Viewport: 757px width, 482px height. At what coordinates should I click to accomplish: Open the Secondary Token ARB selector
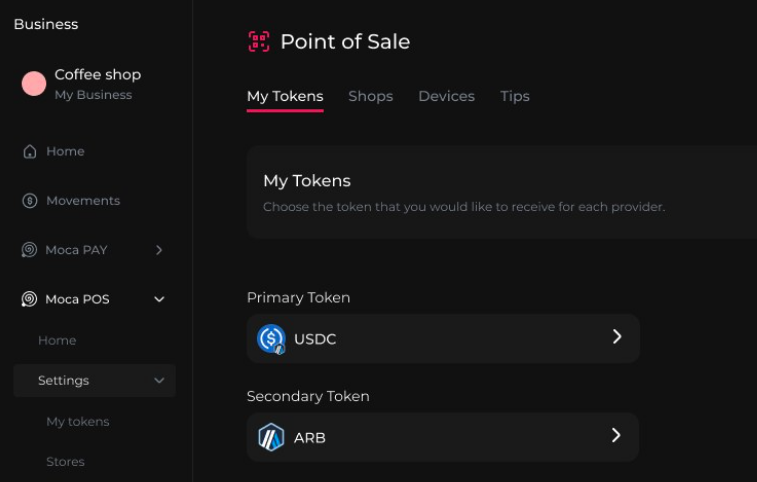[x=442, y=437]
